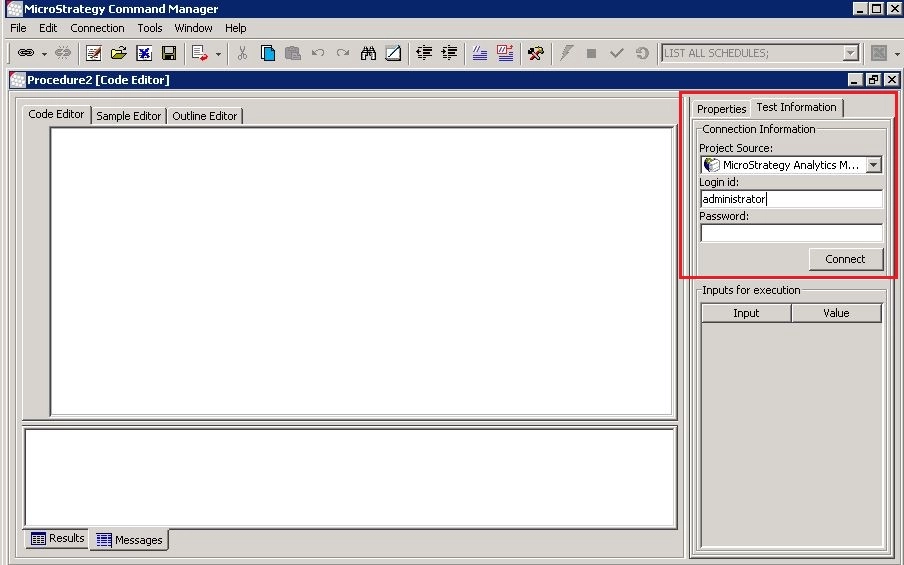Click the indent lines icon

424,53
